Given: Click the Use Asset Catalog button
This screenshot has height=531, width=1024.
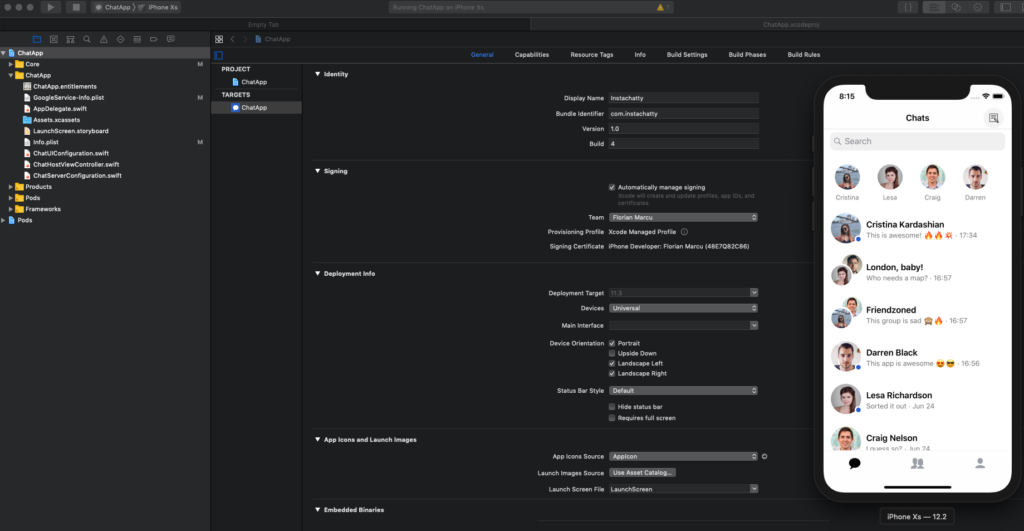Looking at the screenshot, I should pyautogui.click(x=642, y=472).
